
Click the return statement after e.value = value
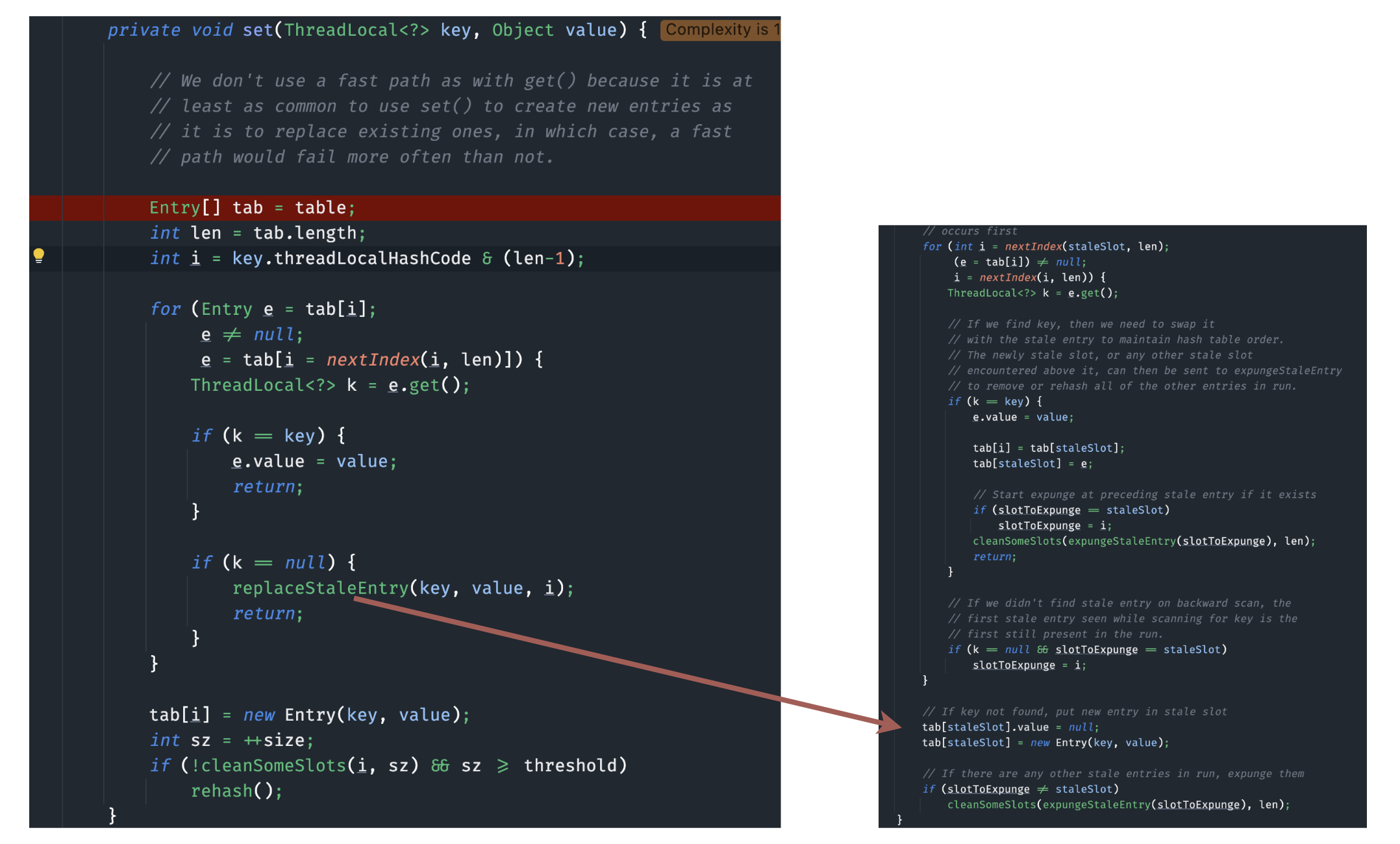265,486
